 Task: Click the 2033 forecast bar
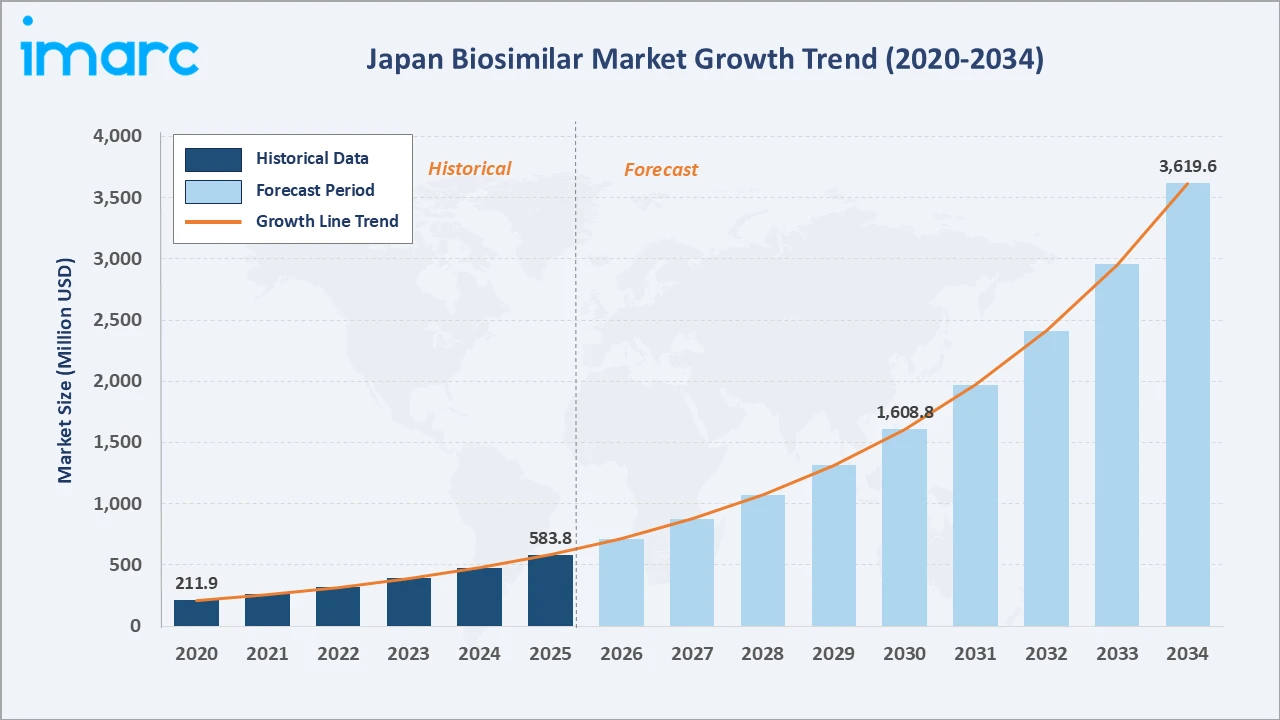[x=1117, y=445]
